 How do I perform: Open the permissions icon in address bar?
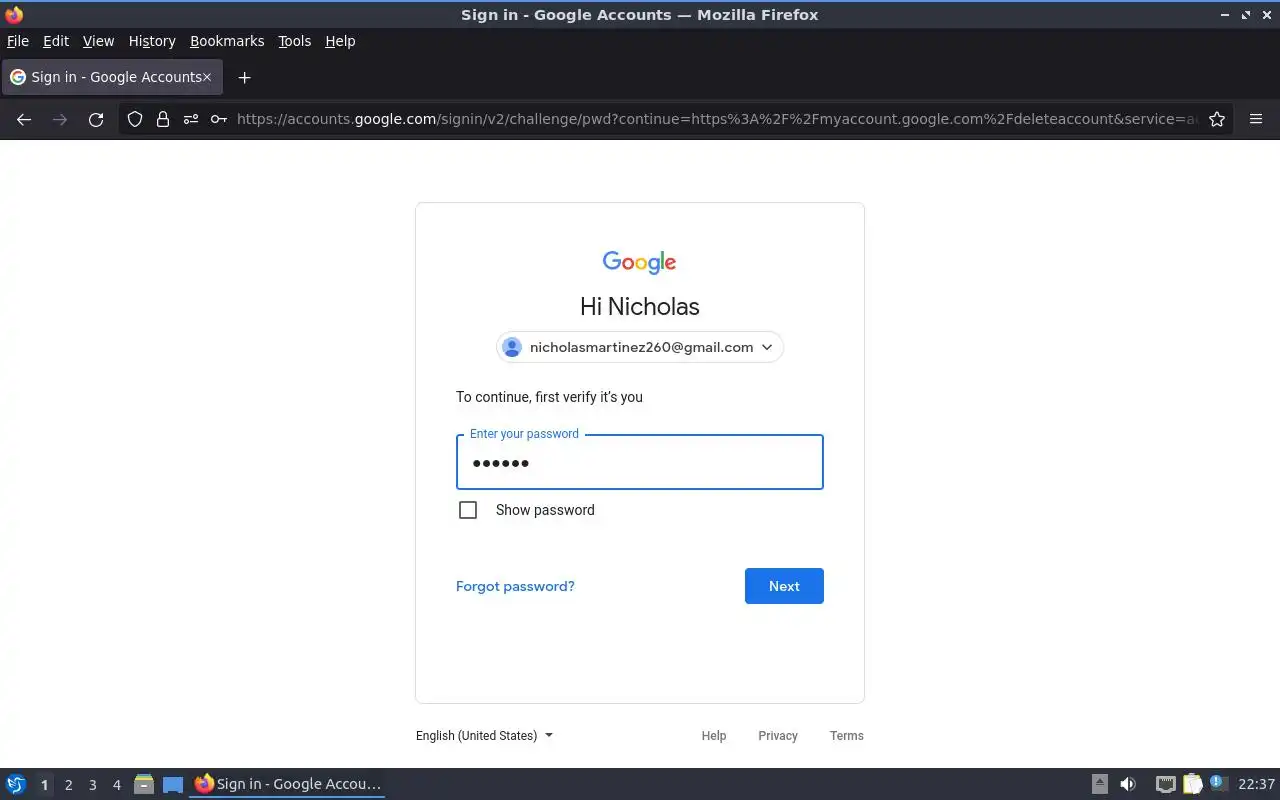coord(190,119)
